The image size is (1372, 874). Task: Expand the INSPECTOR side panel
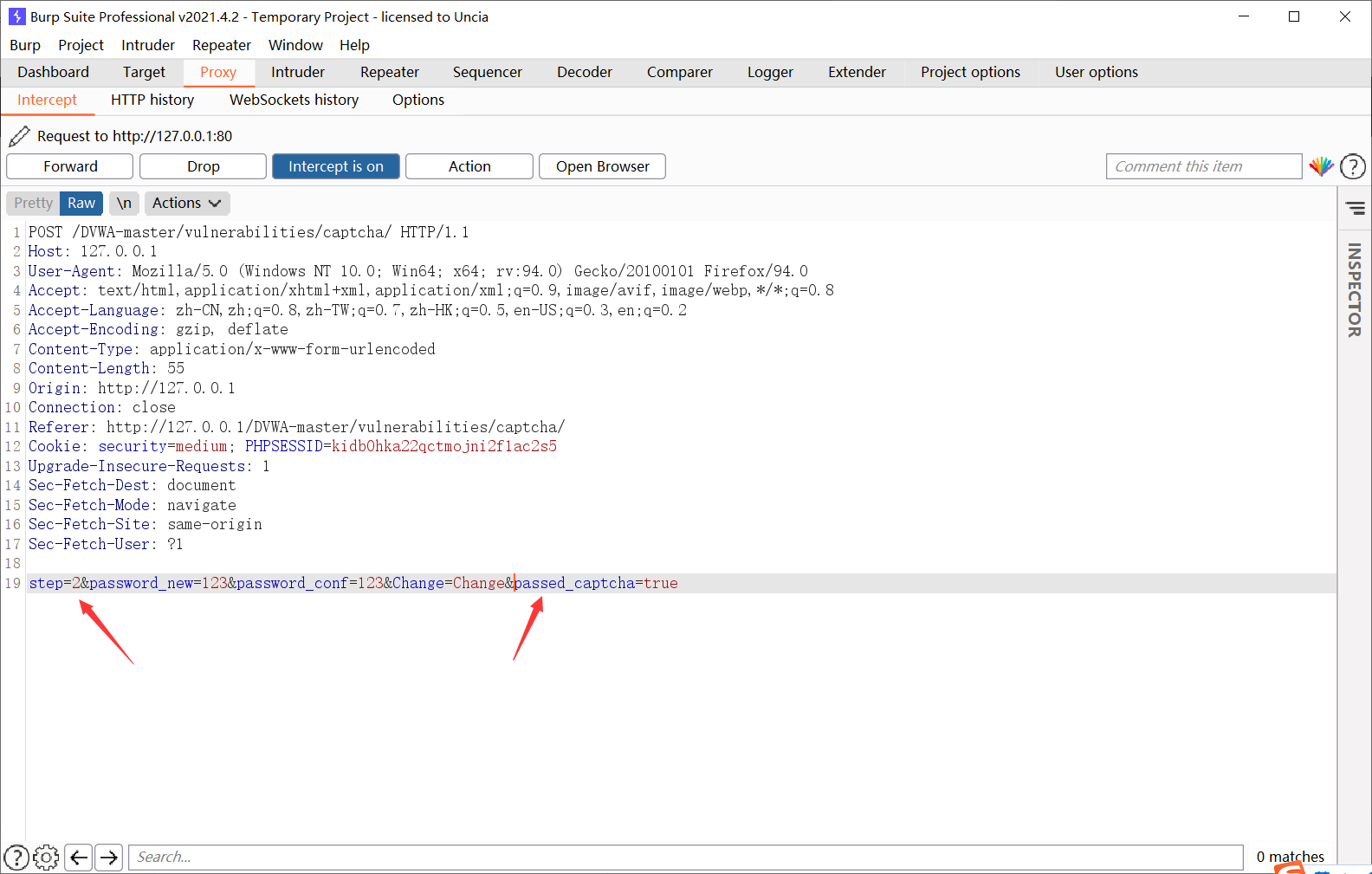click(1355, 290)
